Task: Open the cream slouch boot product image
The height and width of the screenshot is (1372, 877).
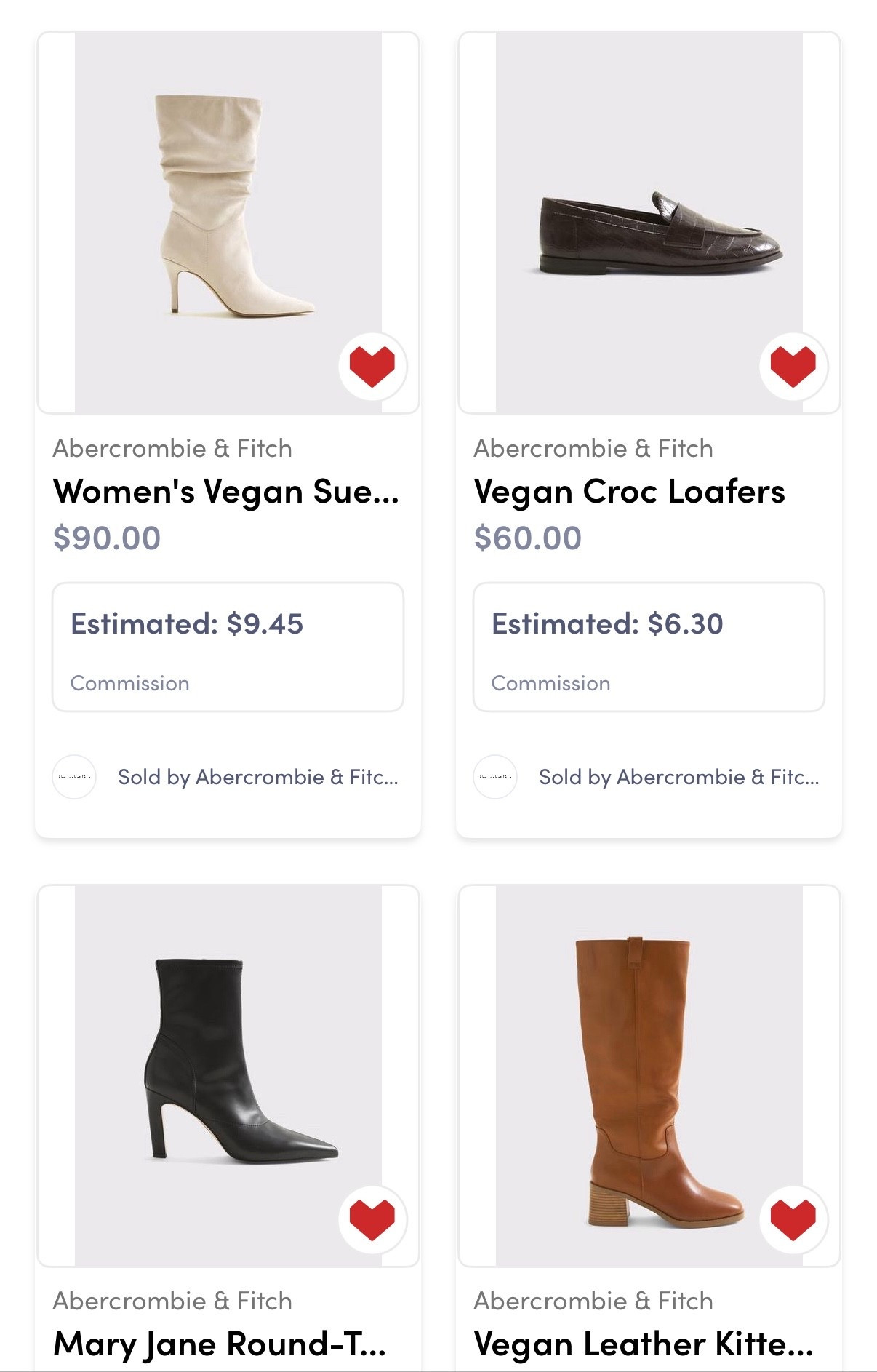Action: coord(228,211)
